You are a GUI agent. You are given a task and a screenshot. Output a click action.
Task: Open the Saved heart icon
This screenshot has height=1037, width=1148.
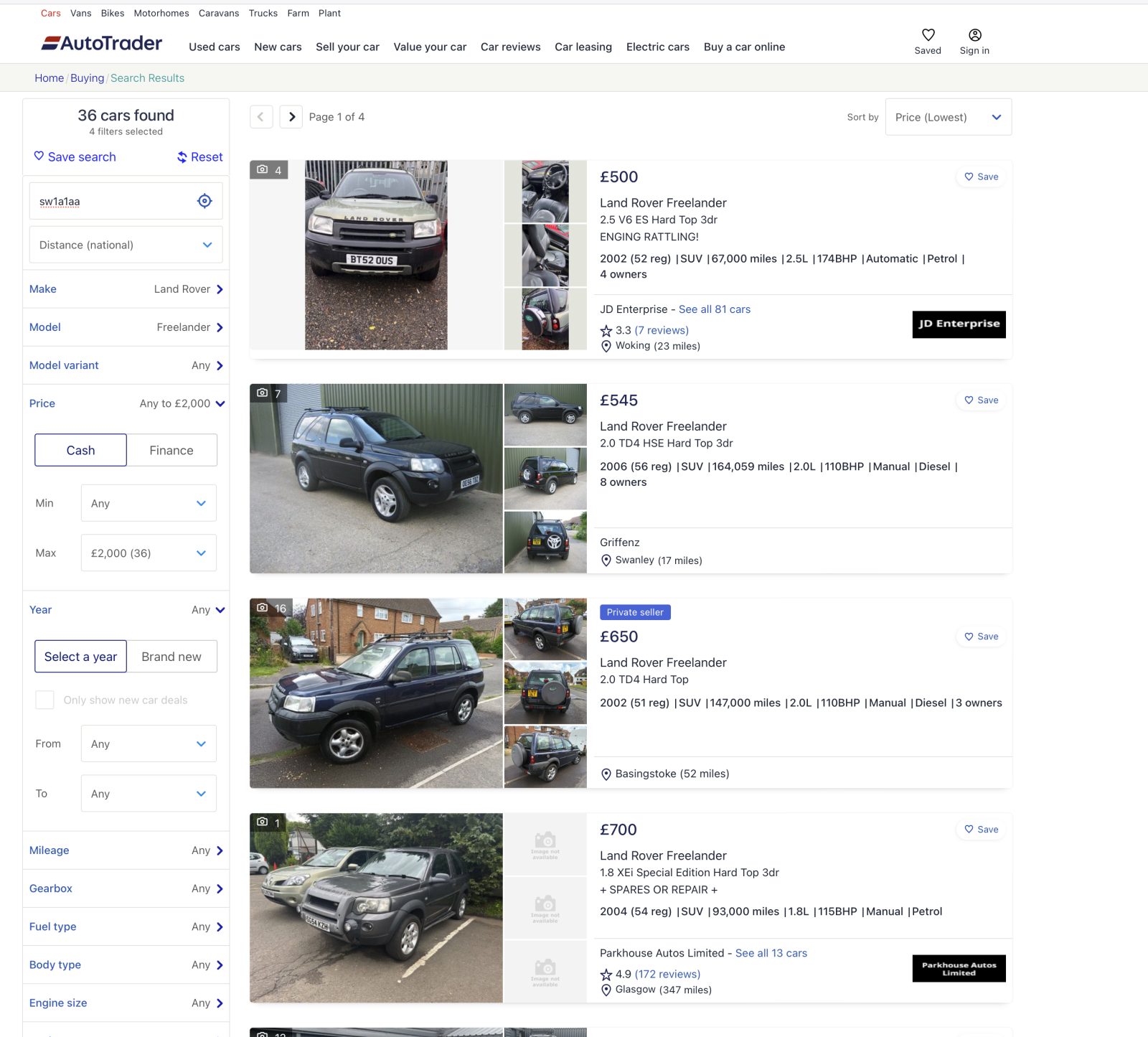(x=928, y=34)
